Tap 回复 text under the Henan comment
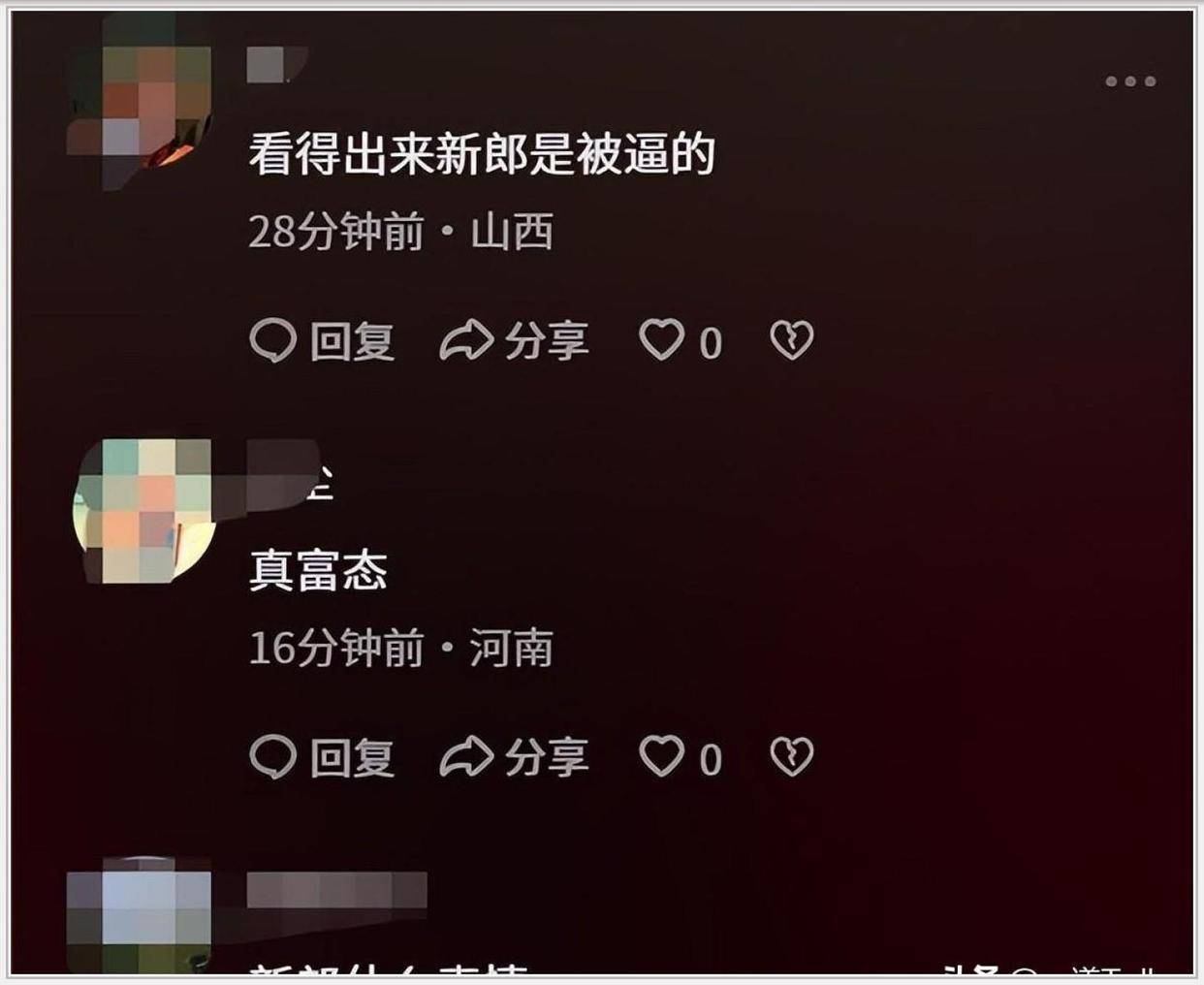This screenshot has width=1204, height=985. point(353,757)
